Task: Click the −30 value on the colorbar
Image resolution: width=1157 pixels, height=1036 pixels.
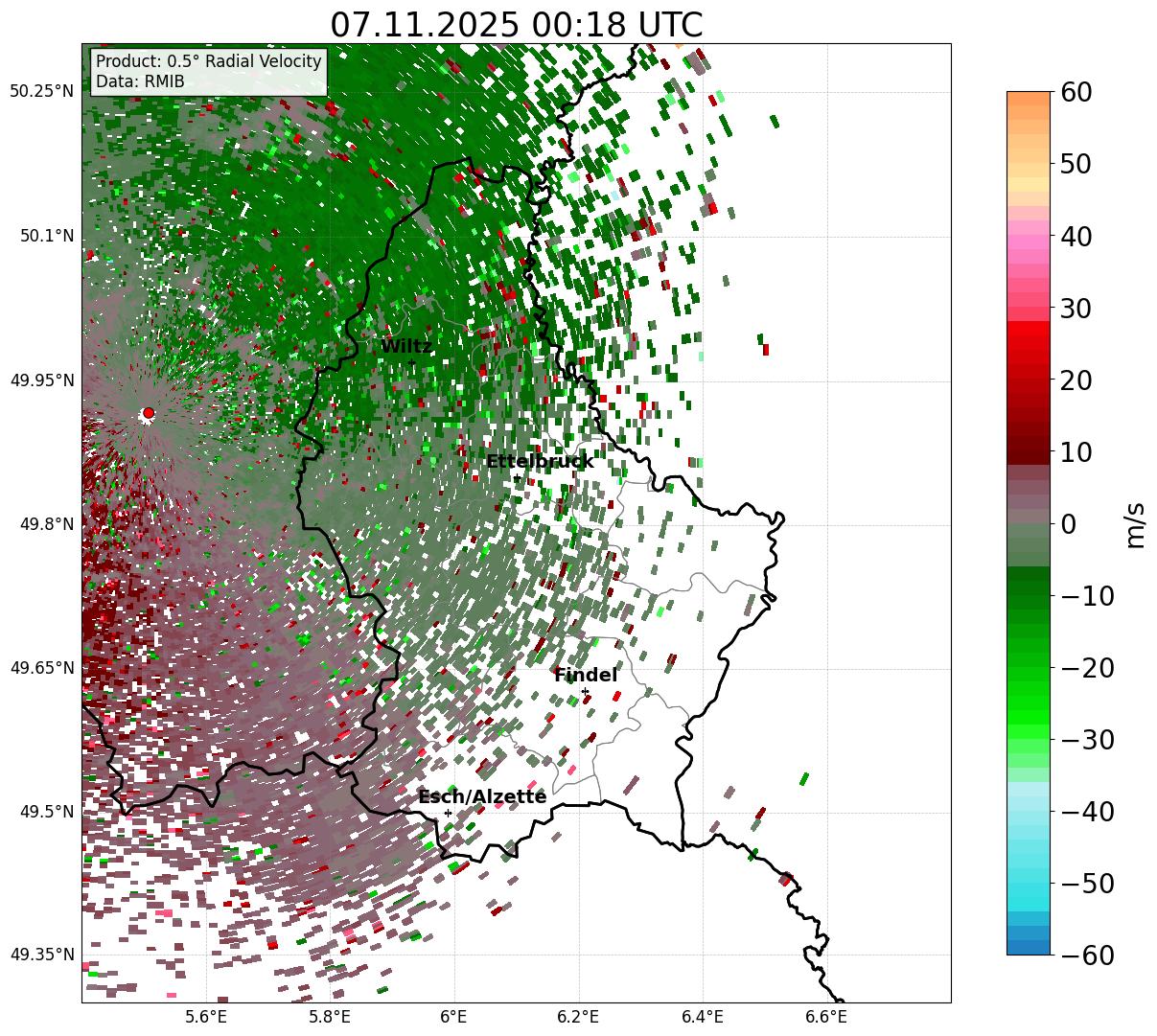Action: click(x=1087, y=739)
